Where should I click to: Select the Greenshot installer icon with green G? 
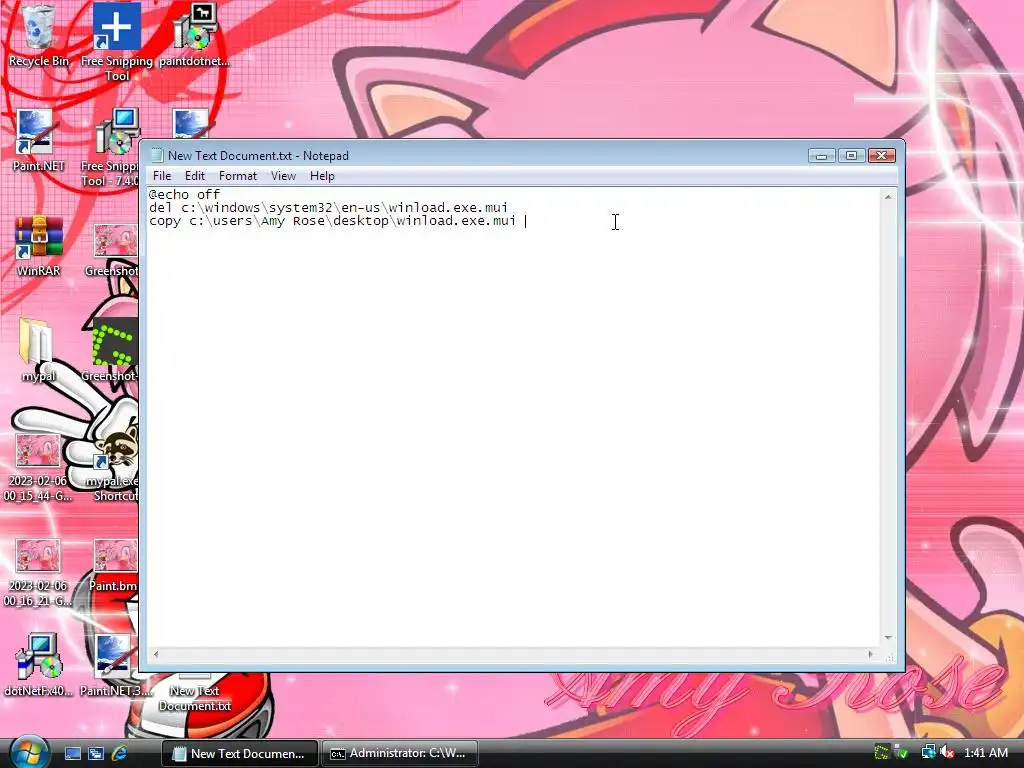(111, 350)
